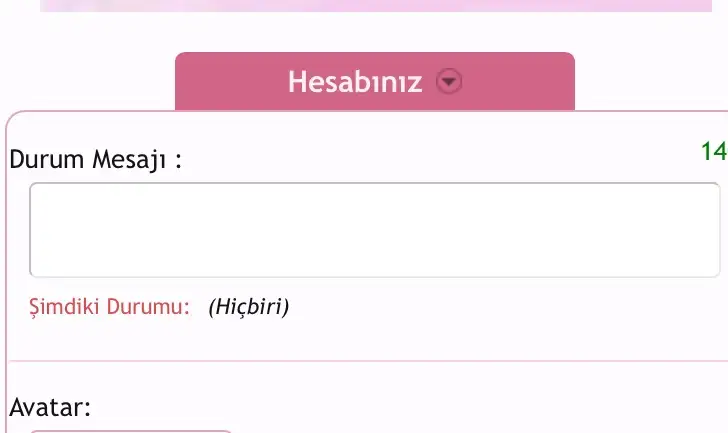The image size is (728, 433).
Task: Click the left area of the status message box
Action: pos(93,230)
